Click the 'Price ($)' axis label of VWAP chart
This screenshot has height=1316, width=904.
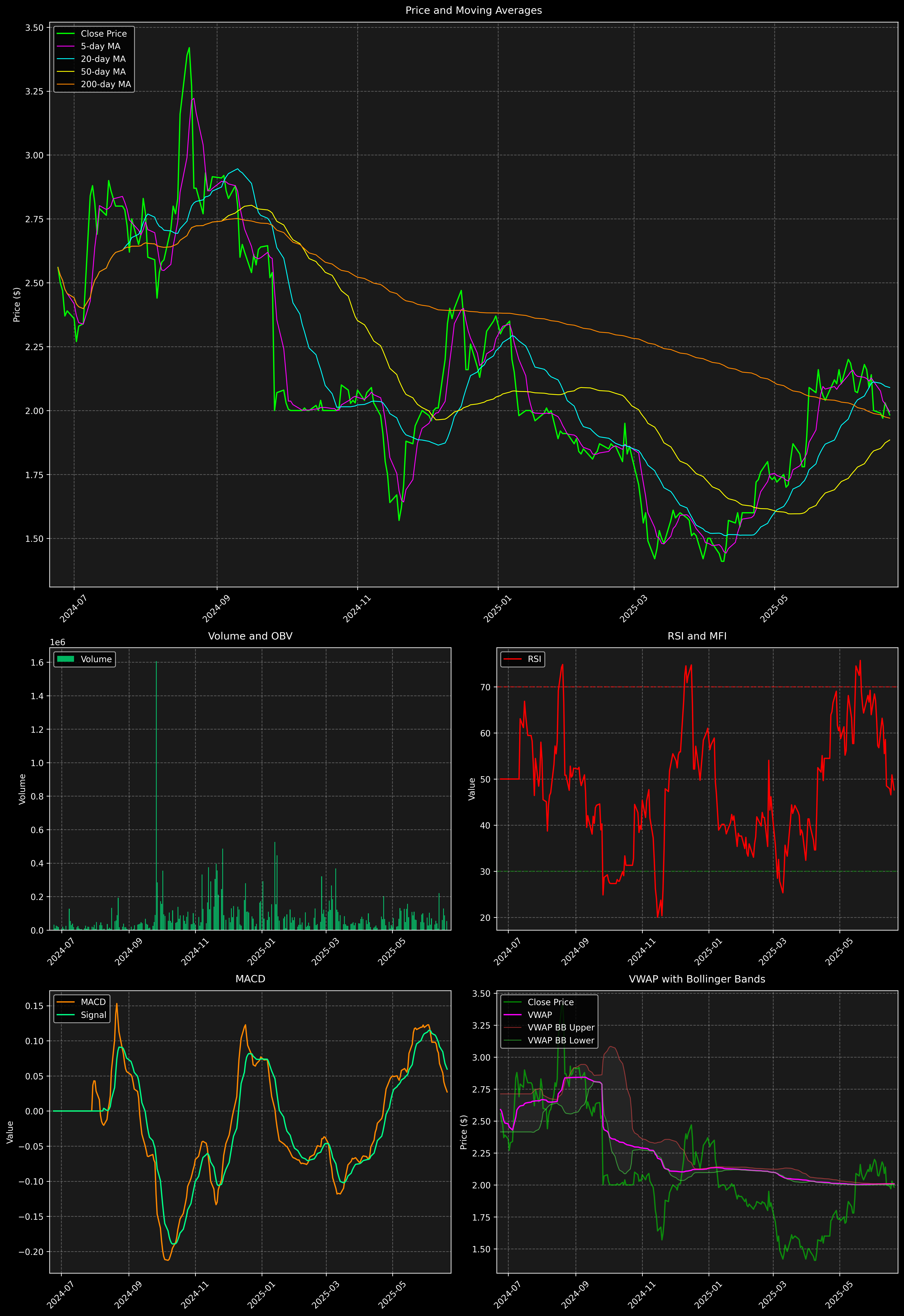(x=464, y=1132)
